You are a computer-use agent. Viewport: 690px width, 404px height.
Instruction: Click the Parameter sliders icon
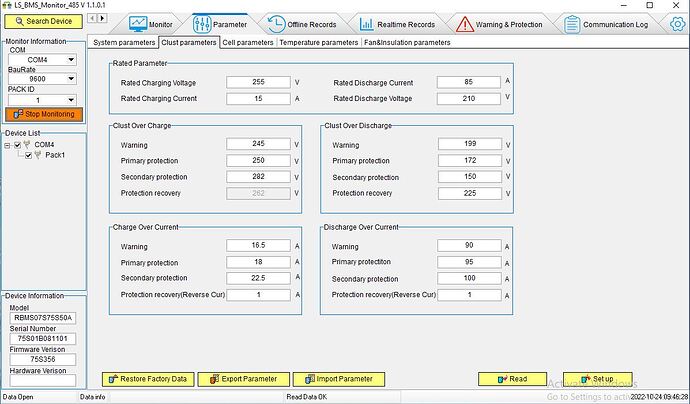(x=202, y=24)
